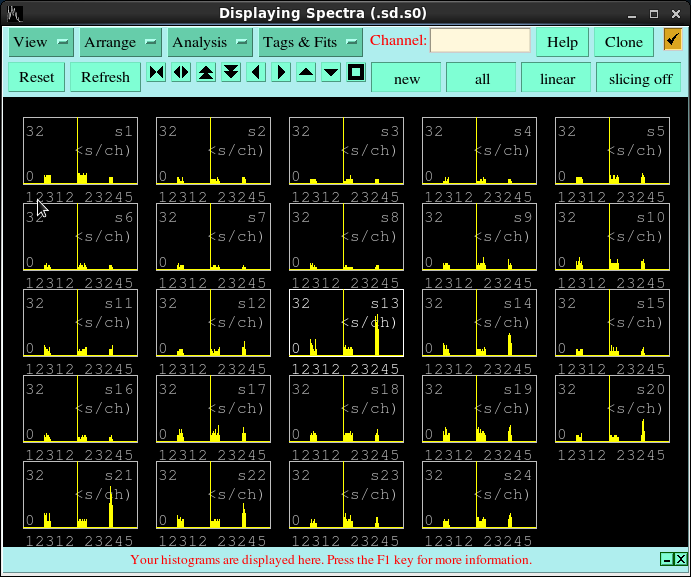Click the Reset button

tap(37, 77)
